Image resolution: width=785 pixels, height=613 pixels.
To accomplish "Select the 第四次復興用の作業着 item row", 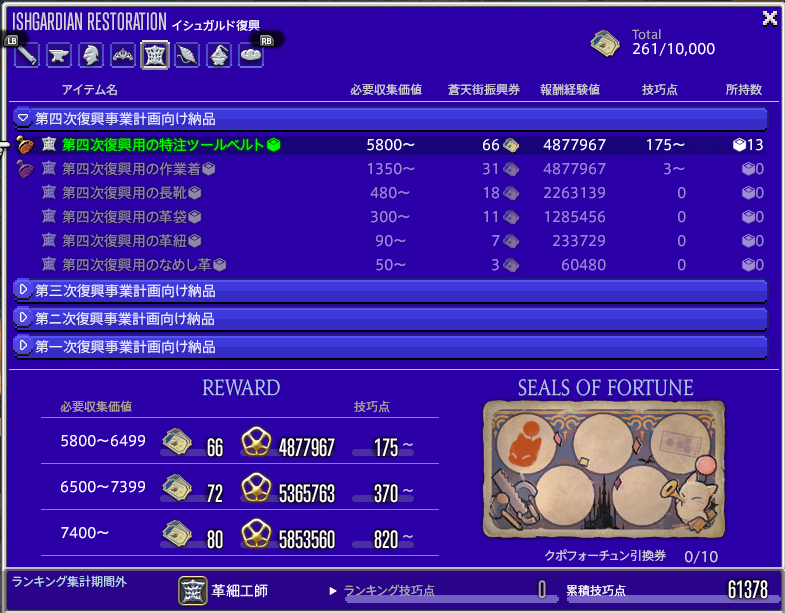I will tap(138, 169).
